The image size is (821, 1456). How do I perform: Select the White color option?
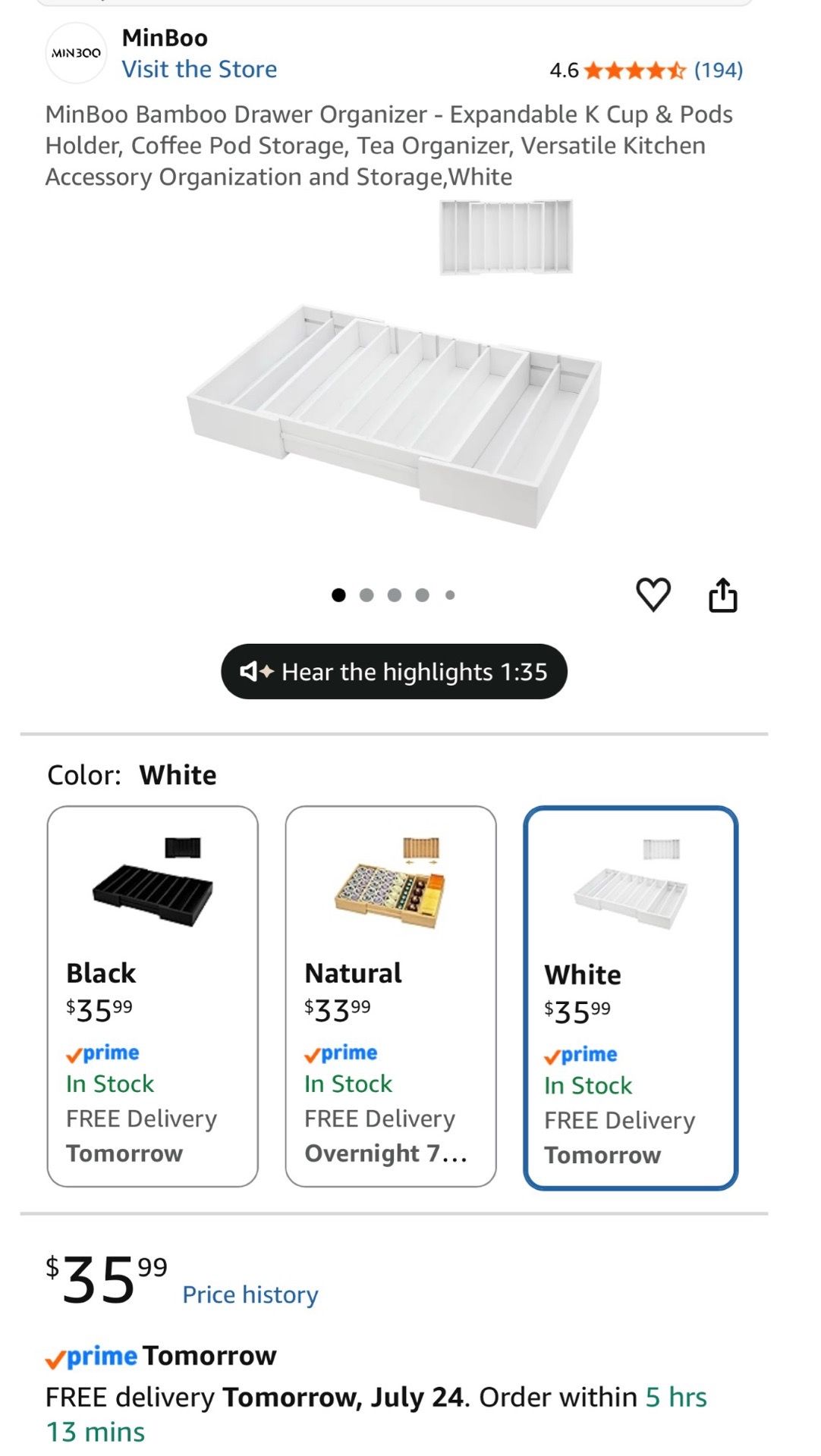pyautogui.click(x=631, y=998)
